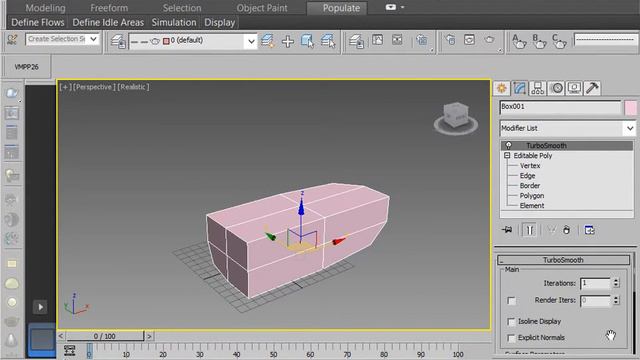
Task: Open the Manage Layers icon
Action: click(x=118, y=41)
